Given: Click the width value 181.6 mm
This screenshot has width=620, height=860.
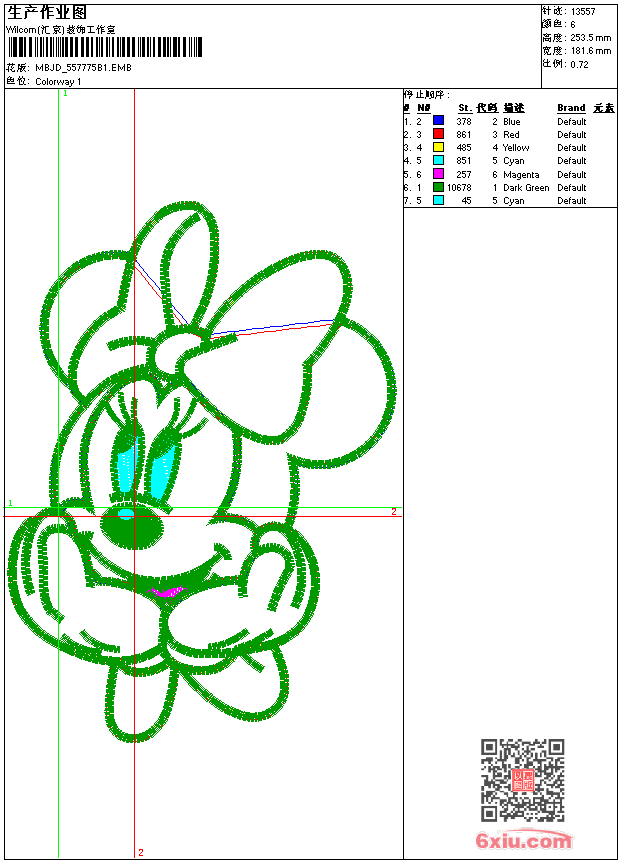Looking at the screenshot, I should 590,51.
